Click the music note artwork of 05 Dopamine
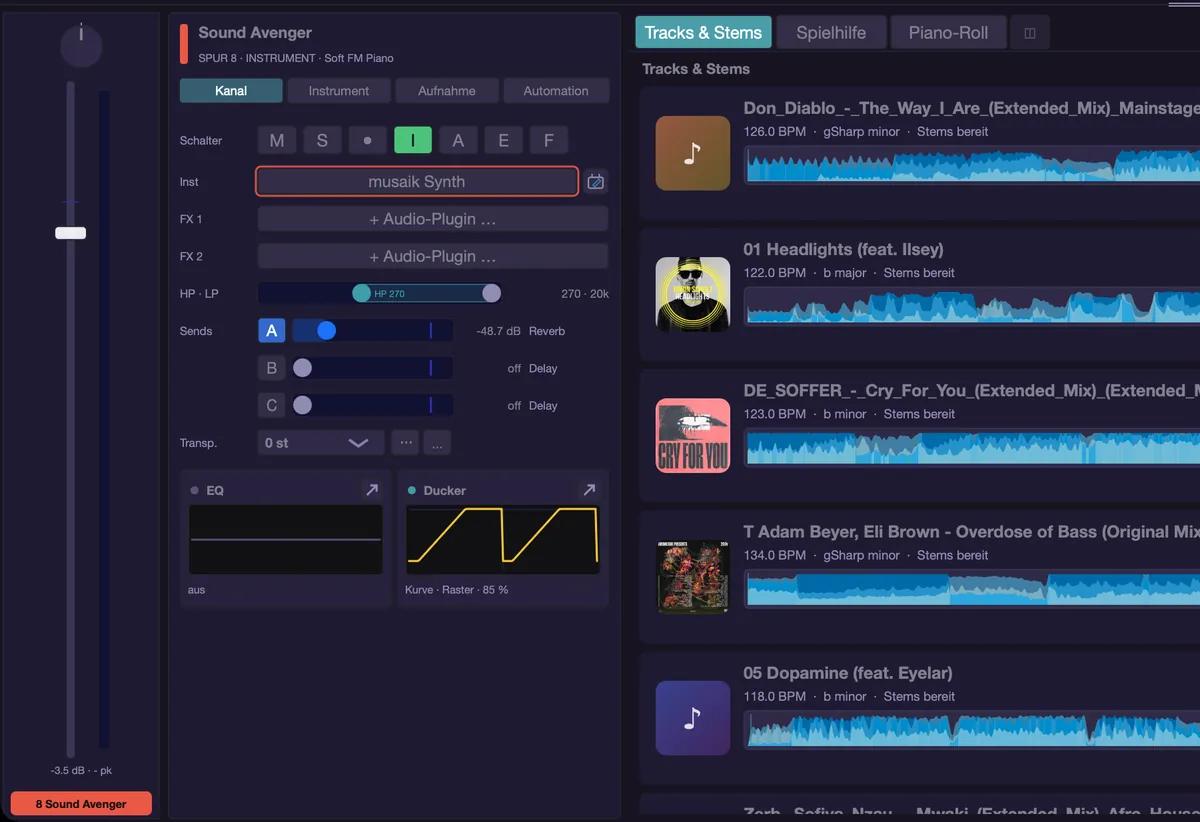Viewport: 1200px width, 822px height. (693, 718)
